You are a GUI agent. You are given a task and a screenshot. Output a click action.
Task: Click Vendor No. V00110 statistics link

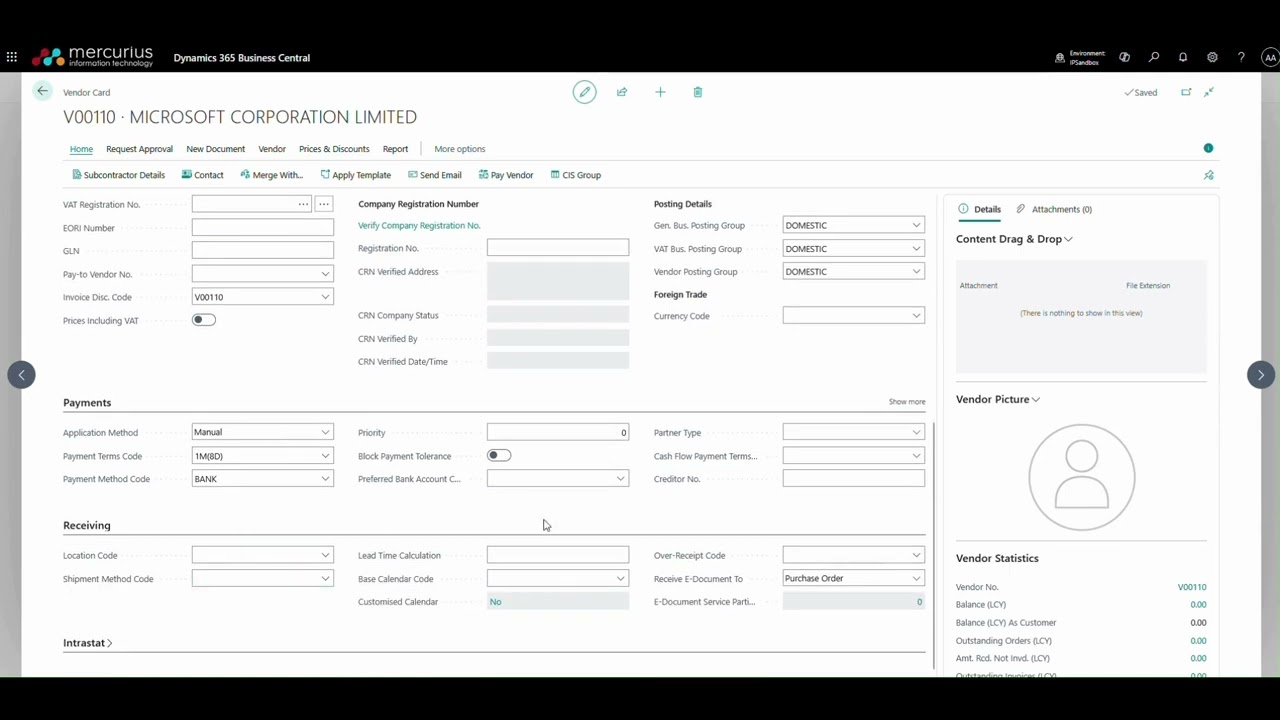pyautogui.click(x=1192, y=587)
